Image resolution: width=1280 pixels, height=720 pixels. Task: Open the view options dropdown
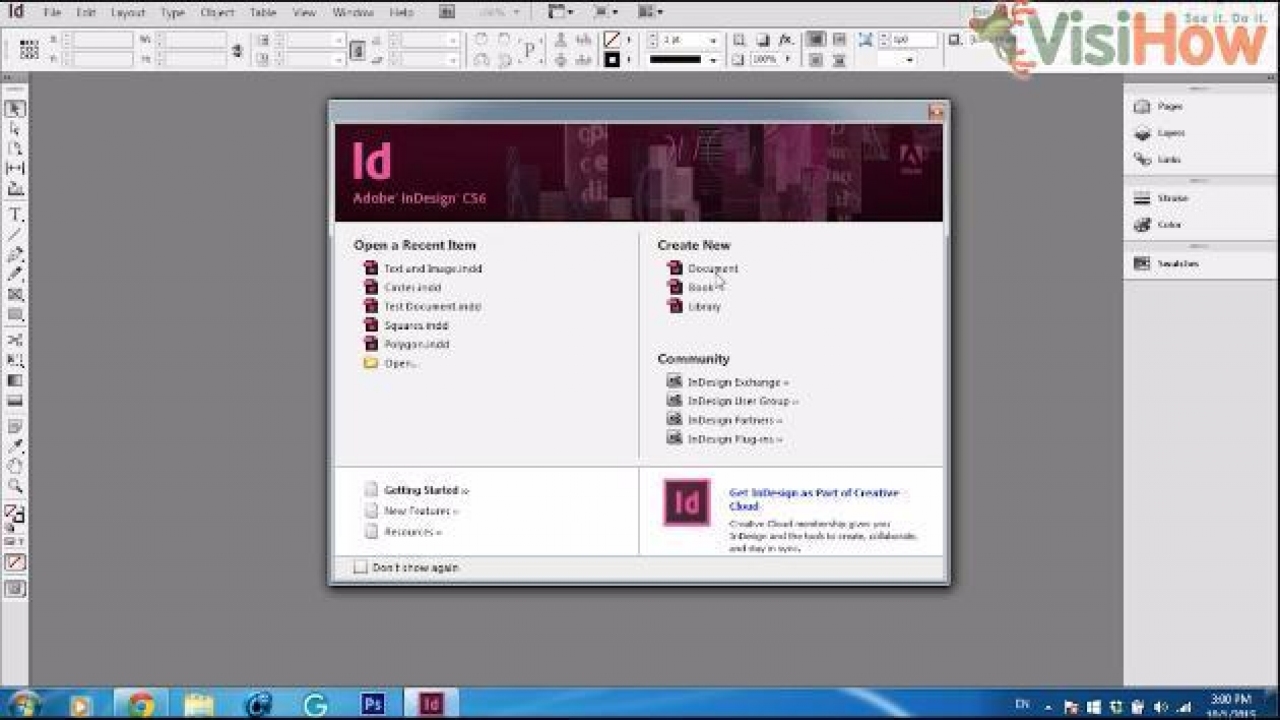click(x=561, y=13)
